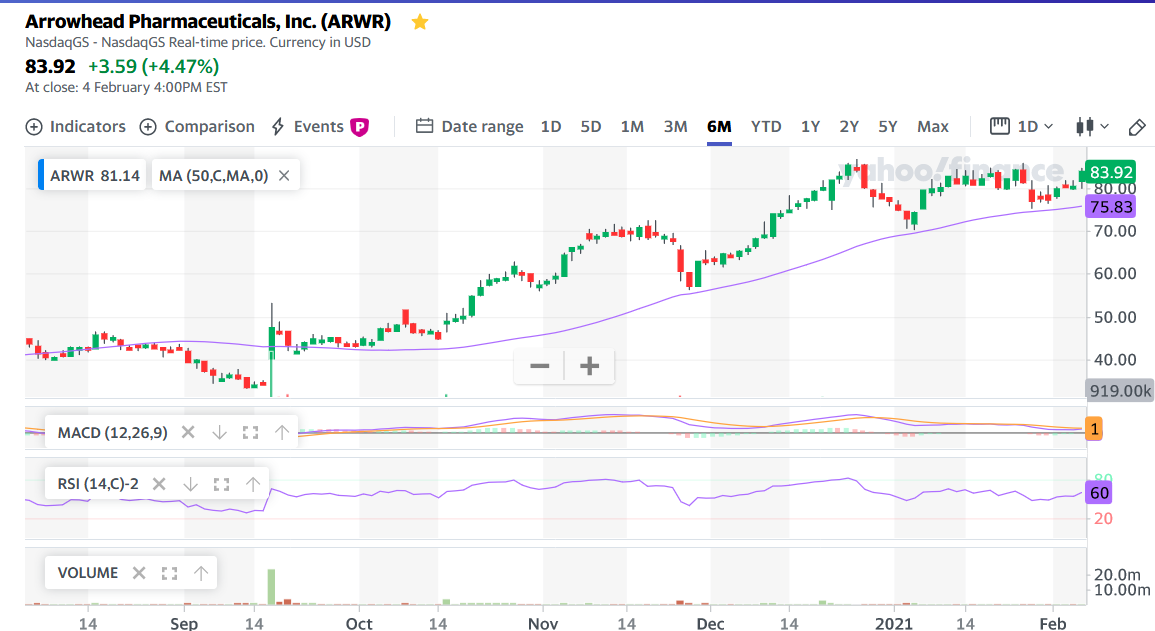
Task: Zoom in the chart with plus button
Action: 589,366
